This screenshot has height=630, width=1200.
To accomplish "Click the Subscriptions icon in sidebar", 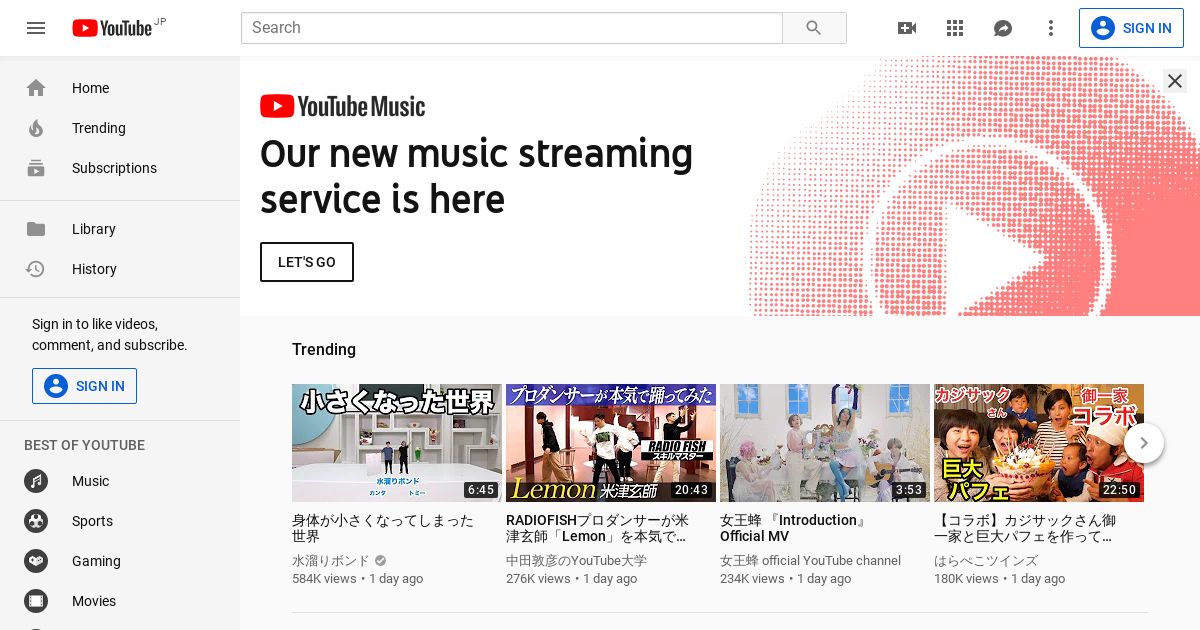I will pyautogui.click(x=36, y=168).
